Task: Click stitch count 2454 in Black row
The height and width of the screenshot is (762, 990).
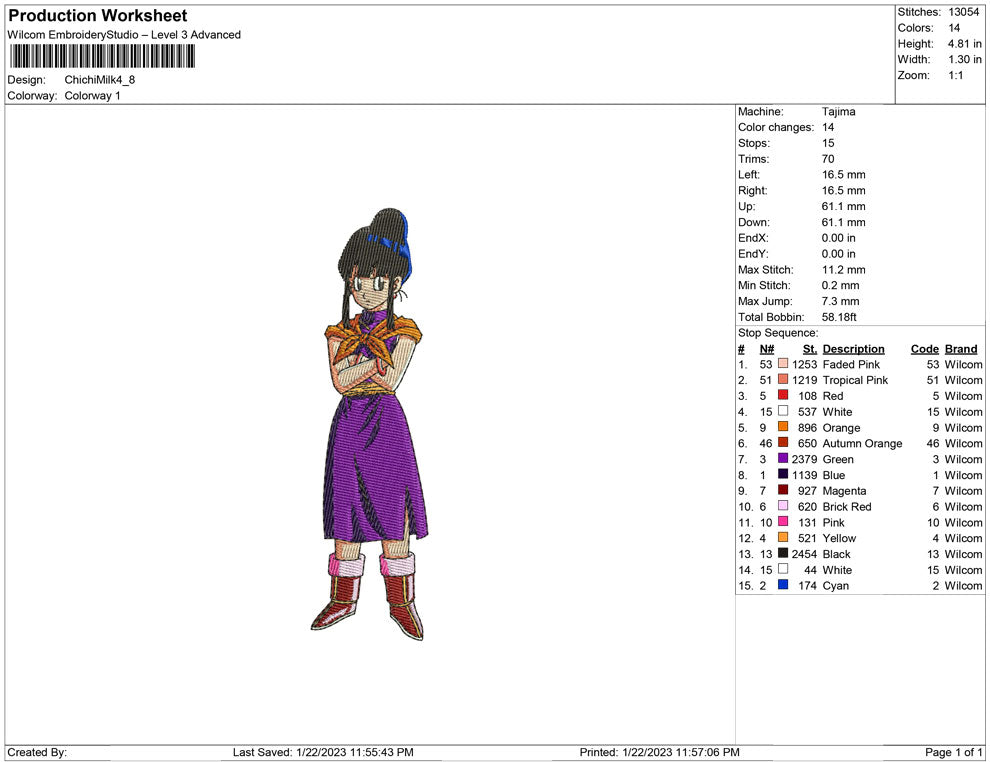Action: [x=804, y=554]
